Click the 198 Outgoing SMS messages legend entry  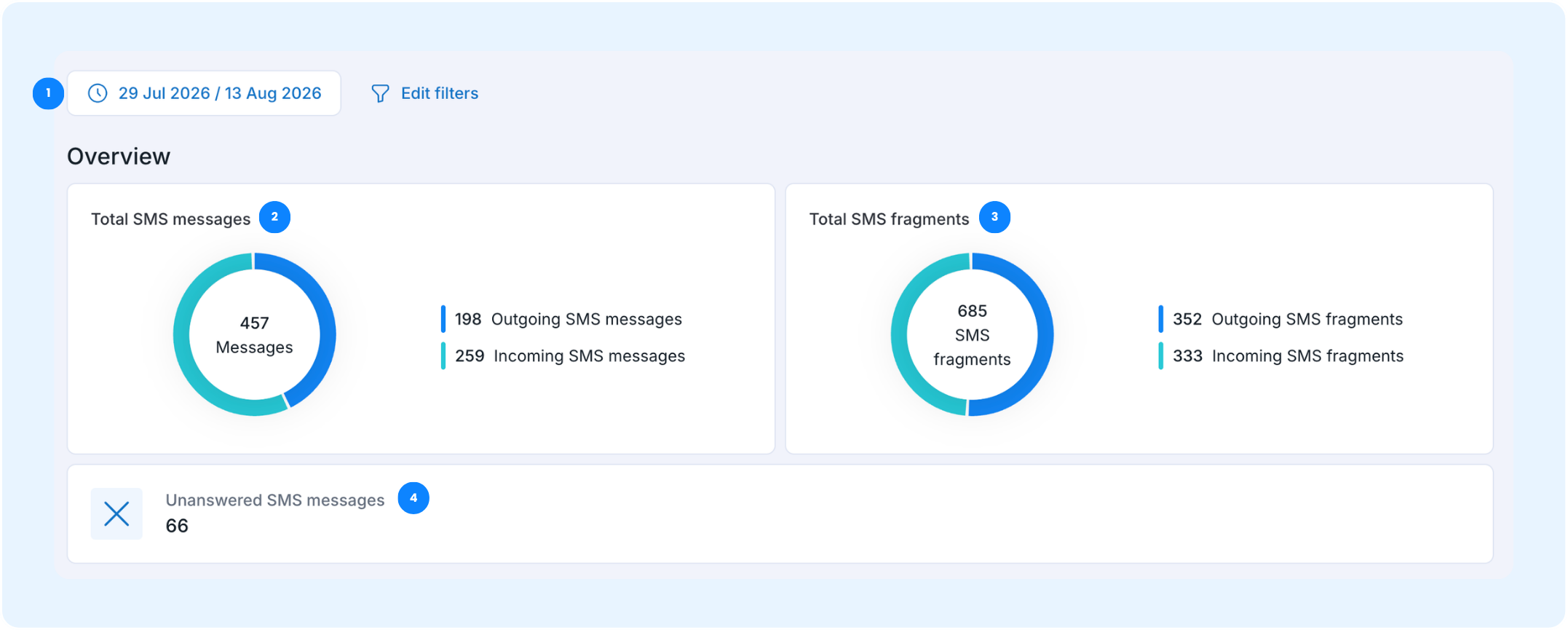coord(562,319)
